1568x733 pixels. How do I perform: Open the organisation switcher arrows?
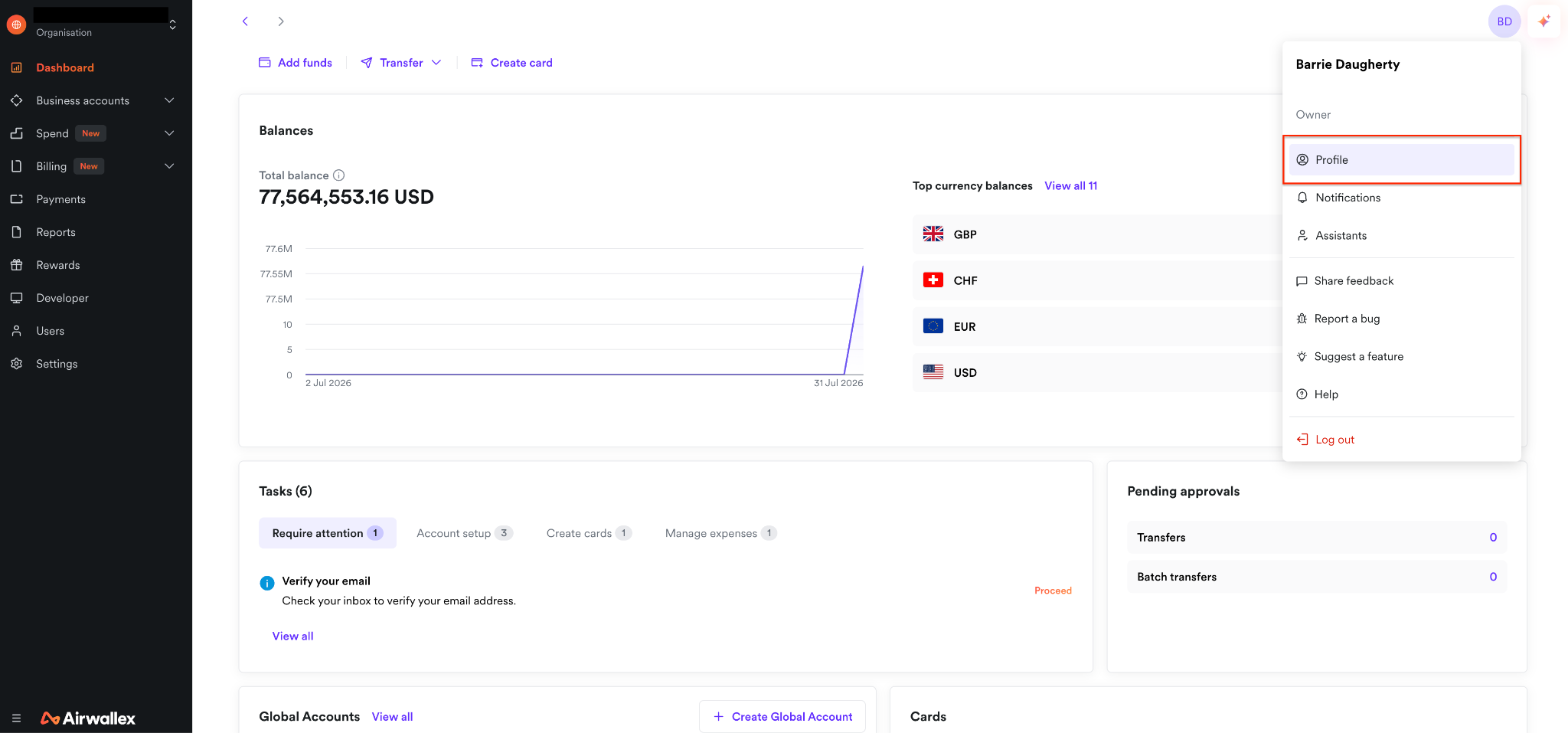172,25
